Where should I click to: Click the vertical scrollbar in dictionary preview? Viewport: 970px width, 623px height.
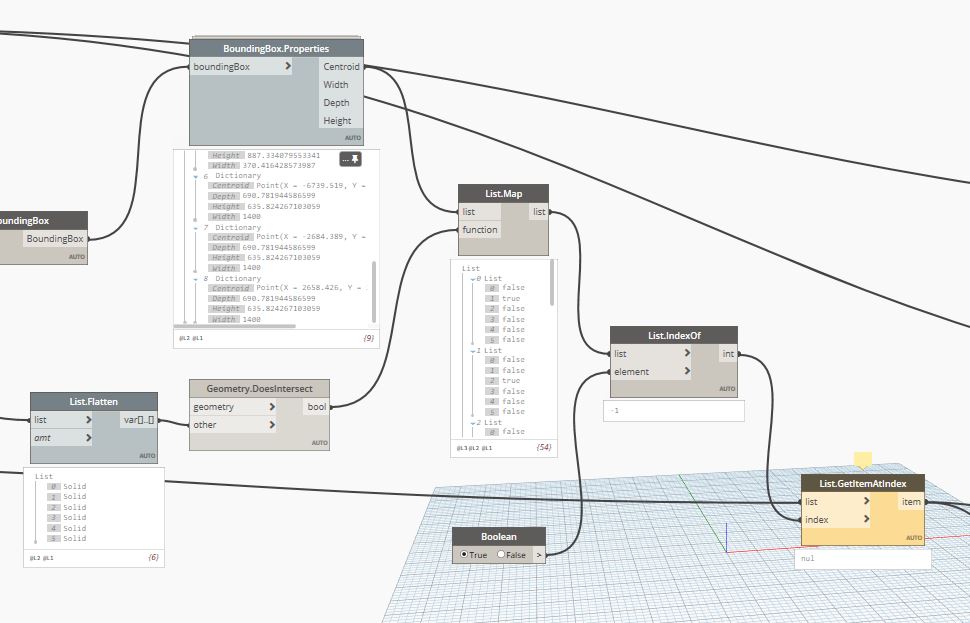[375, 290]
